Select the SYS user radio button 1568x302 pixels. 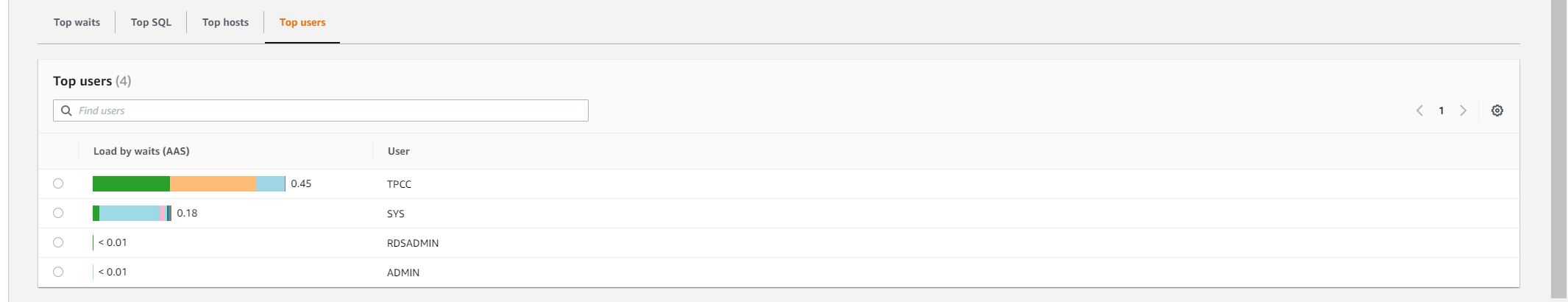pyautogui.click(x=58, y=213)
